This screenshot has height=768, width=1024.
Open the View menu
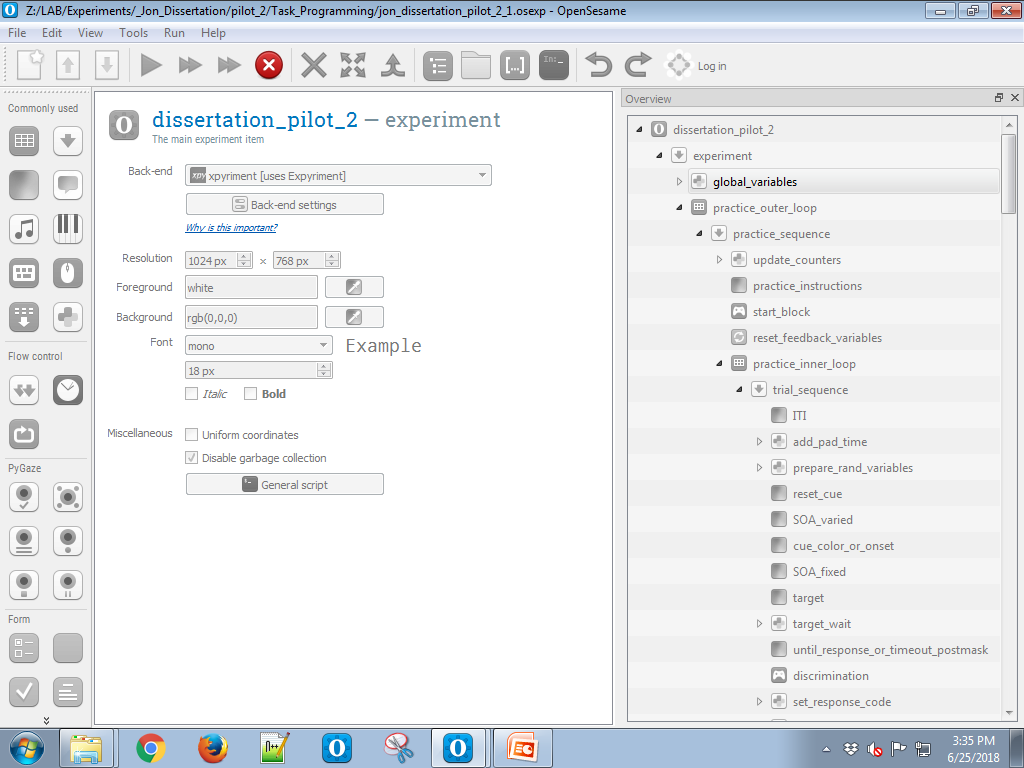pos(90,33)
